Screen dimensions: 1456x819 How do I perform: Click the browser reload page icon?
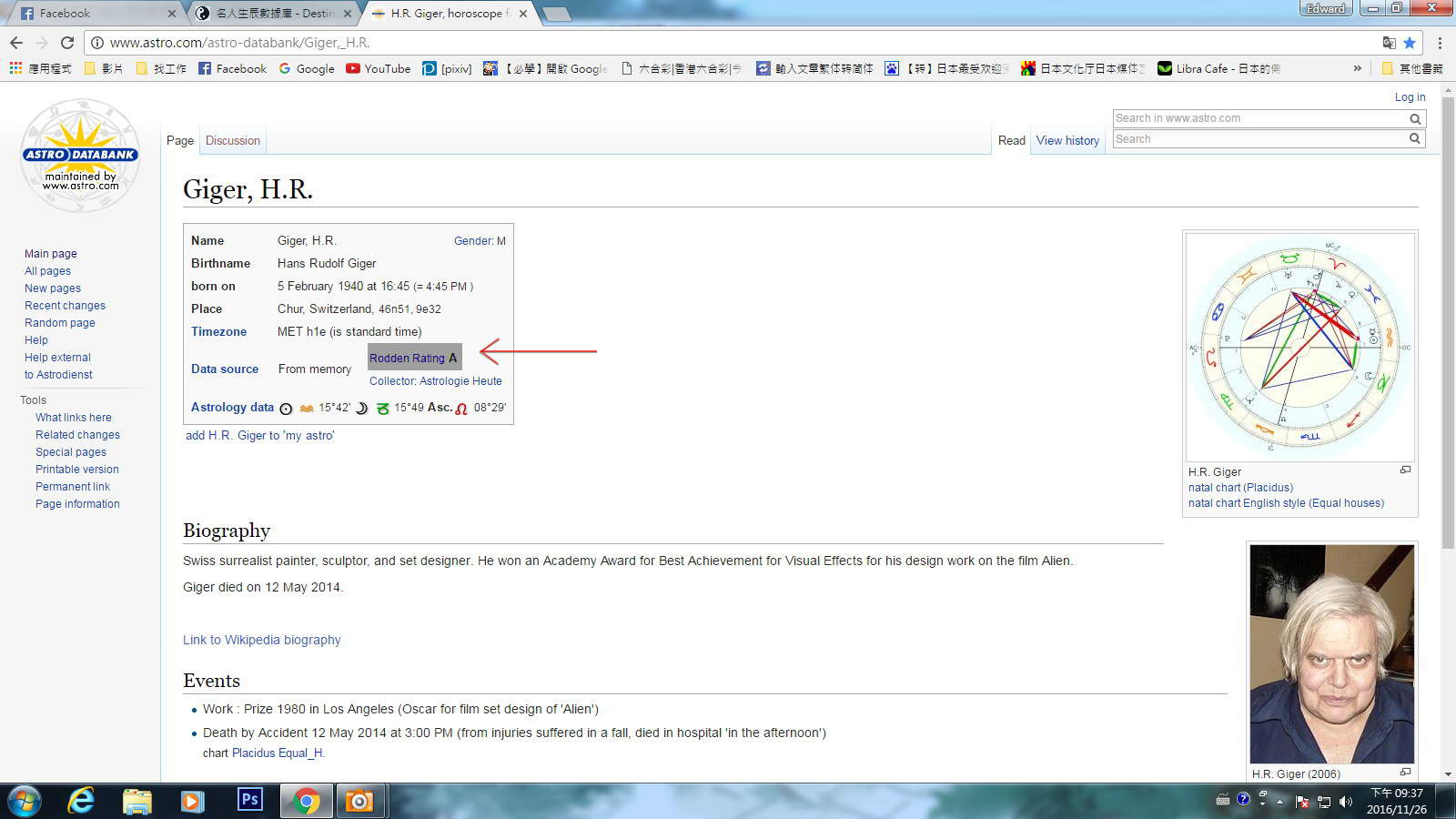coord(67,43)
